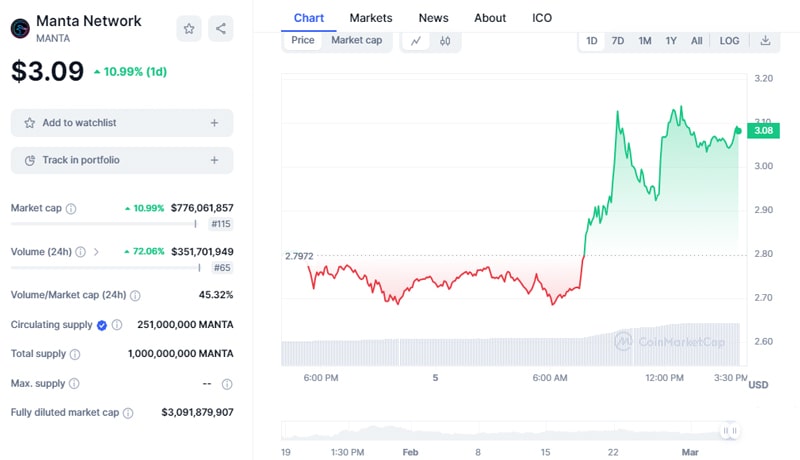Star Manta Network as favorite
This screenshot has width=800, height=460.
coord(189,29)
